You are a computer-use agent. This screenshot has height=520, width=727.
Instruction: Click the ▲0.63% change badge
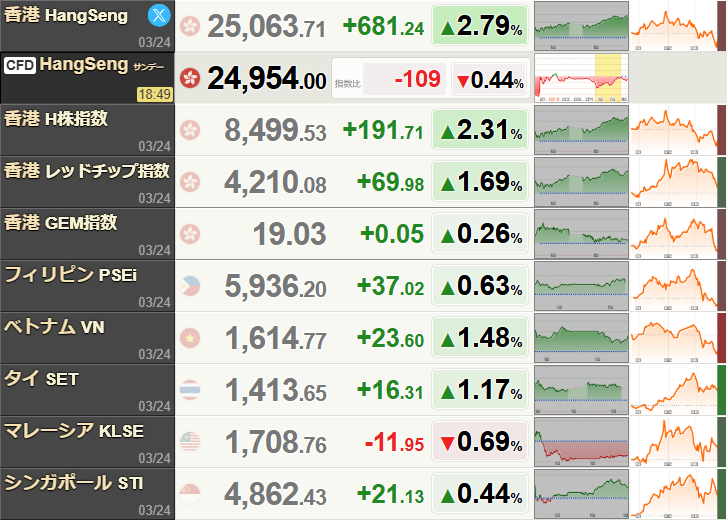click(480, 285)
